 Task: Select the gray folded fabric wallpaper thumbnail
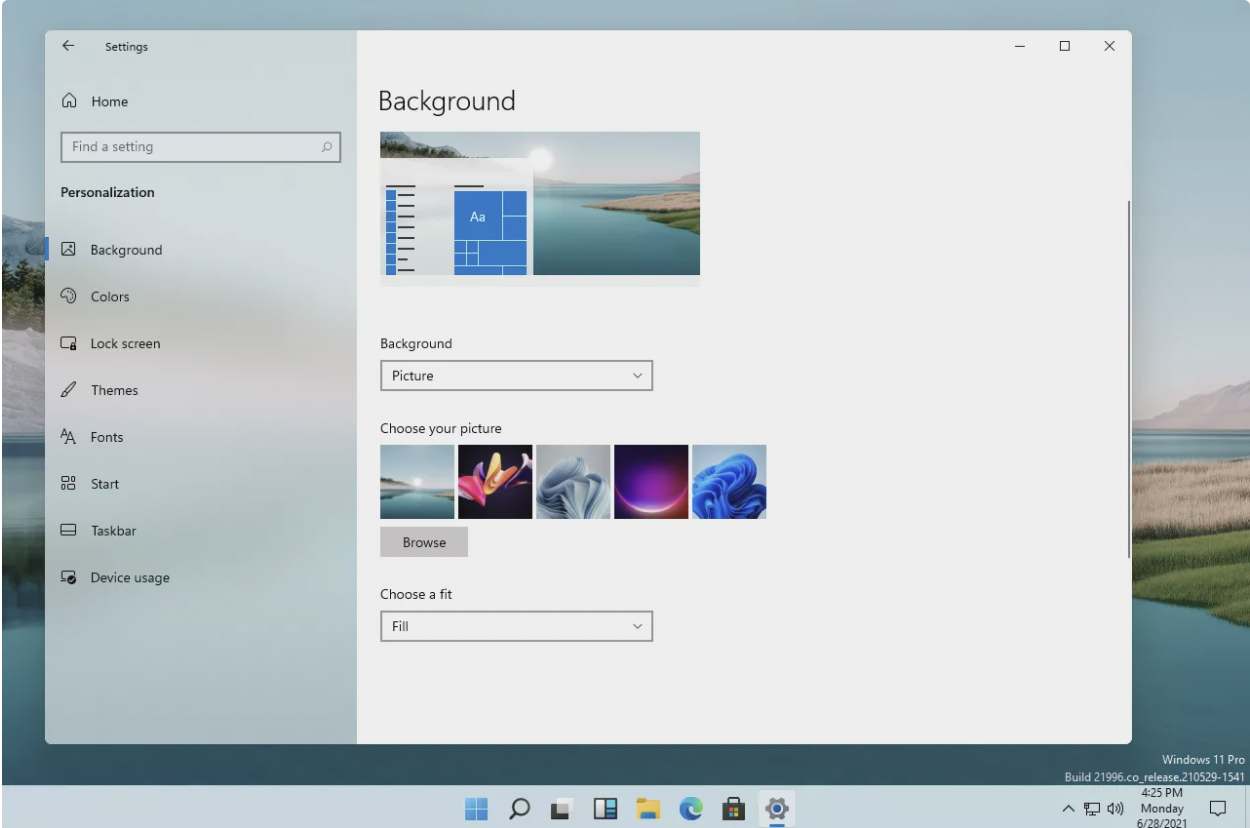[573, 482]
